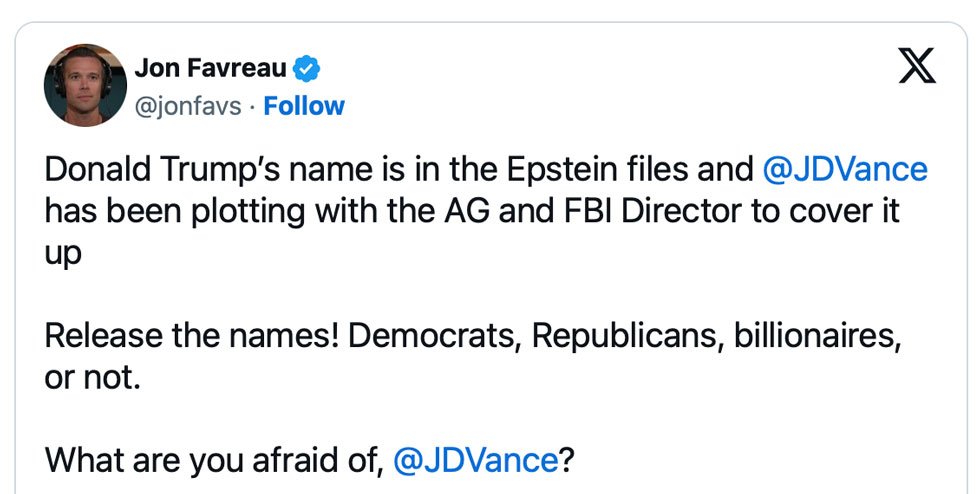
Task: Click the text "What are you afraid of,"
Action: 213,461
